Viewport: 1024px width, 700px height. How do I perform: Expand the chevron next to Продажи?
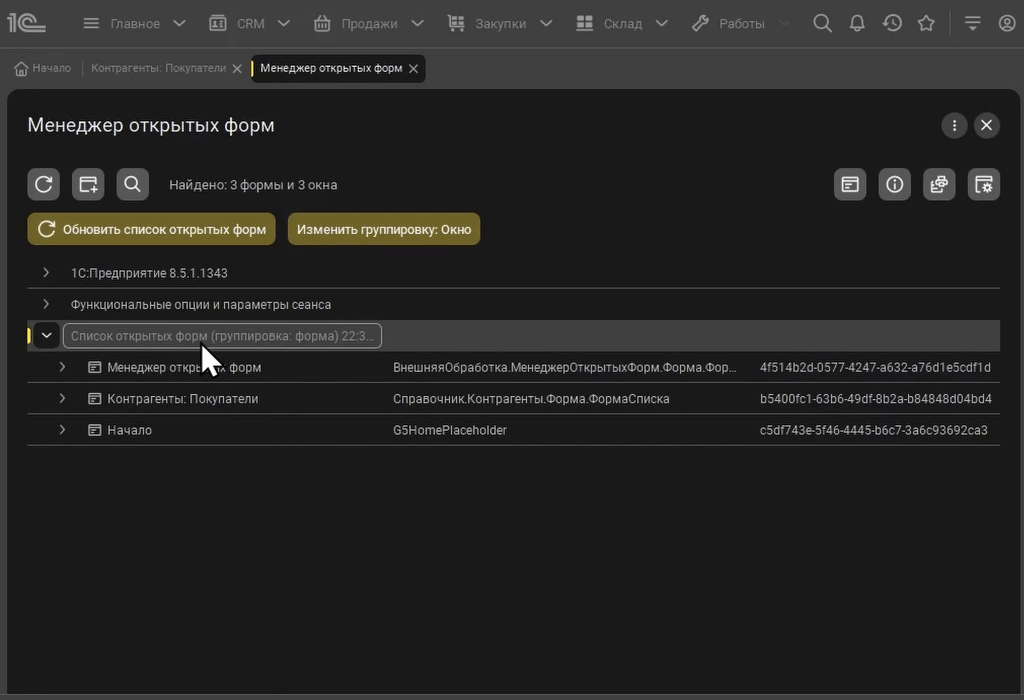pyautogui.click(x=417, y=24)
